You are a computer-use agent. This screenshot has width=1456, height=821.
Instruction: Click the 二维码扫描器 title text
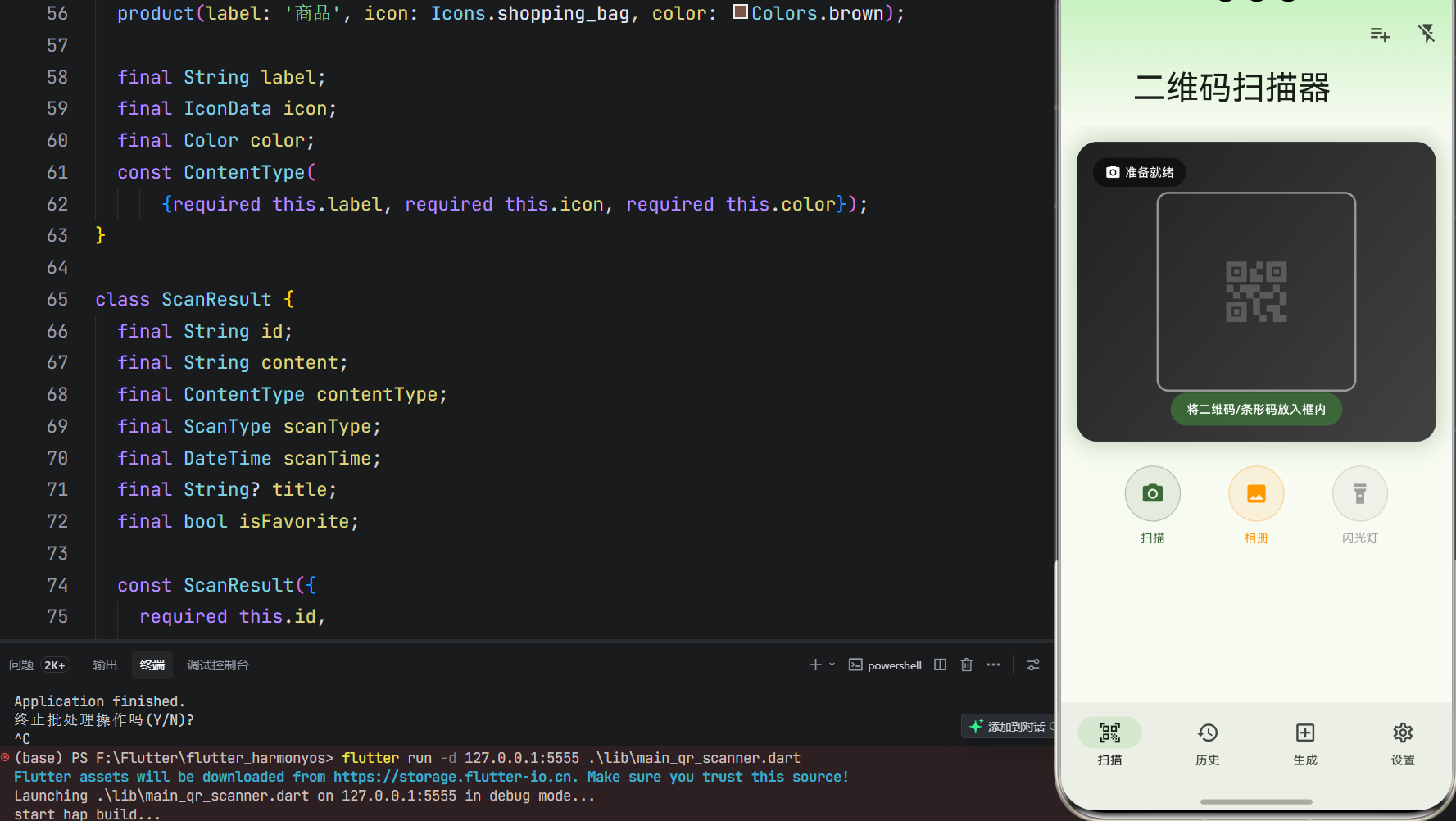1231,87
